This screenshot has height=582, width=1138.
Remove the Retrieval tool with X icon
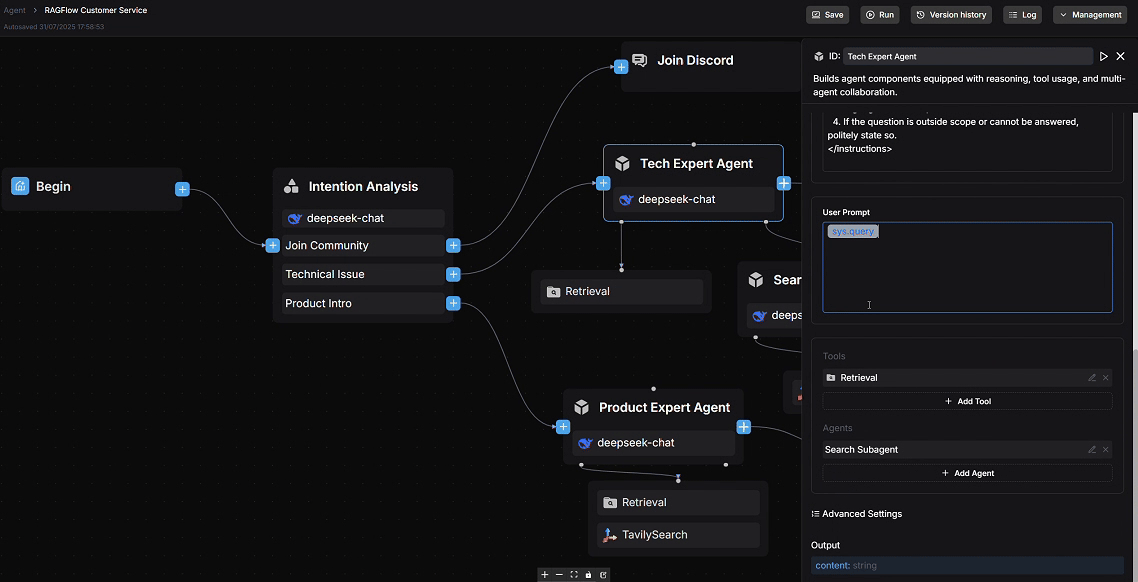(1105, 377)
